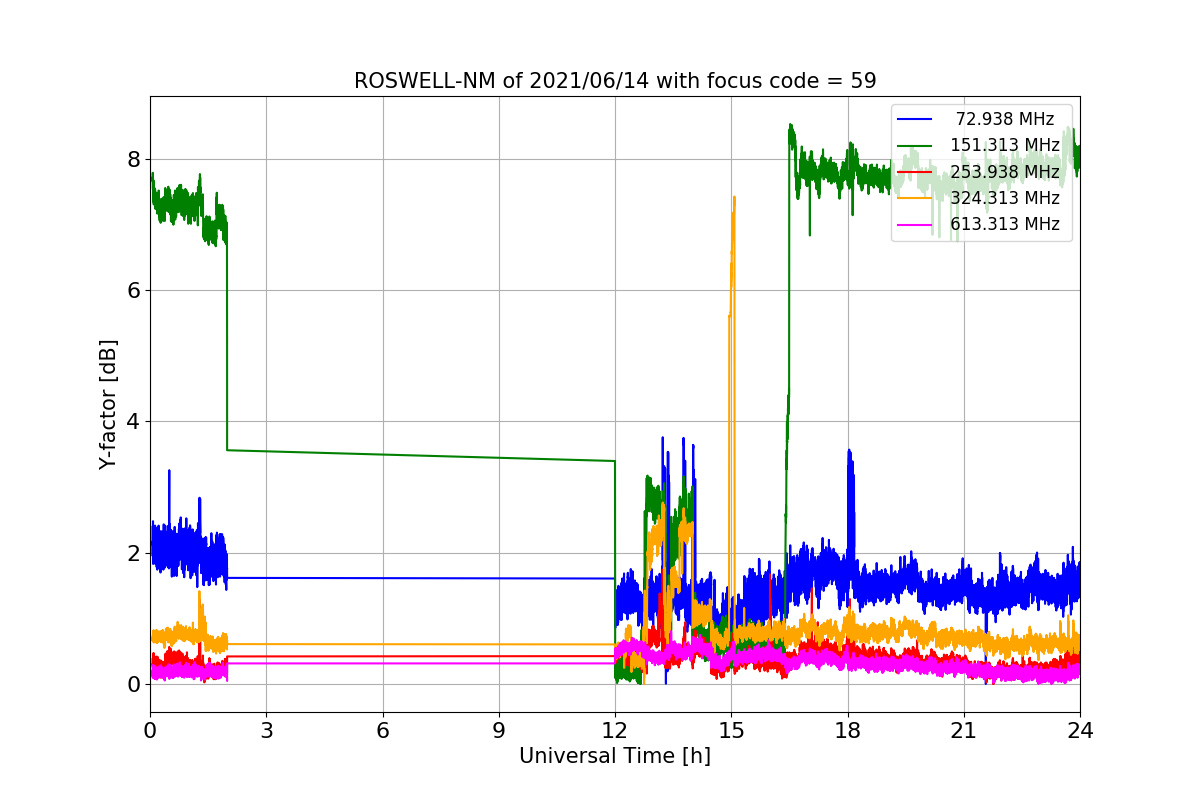
Task: Click the x-axis tick label '21'
Action: pyautogui.click(x=964, y=731)
